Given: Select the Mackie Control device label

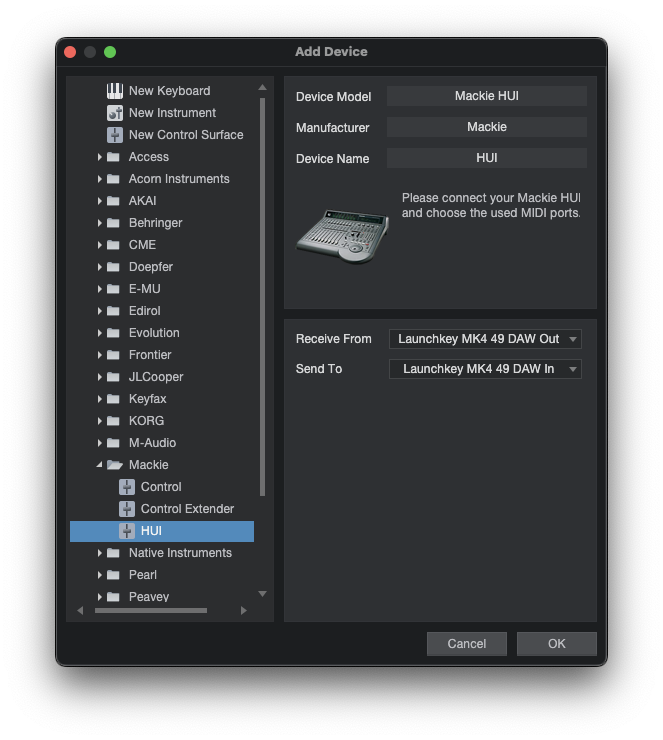Looking at the screenshot, I should tap(161, 487).
